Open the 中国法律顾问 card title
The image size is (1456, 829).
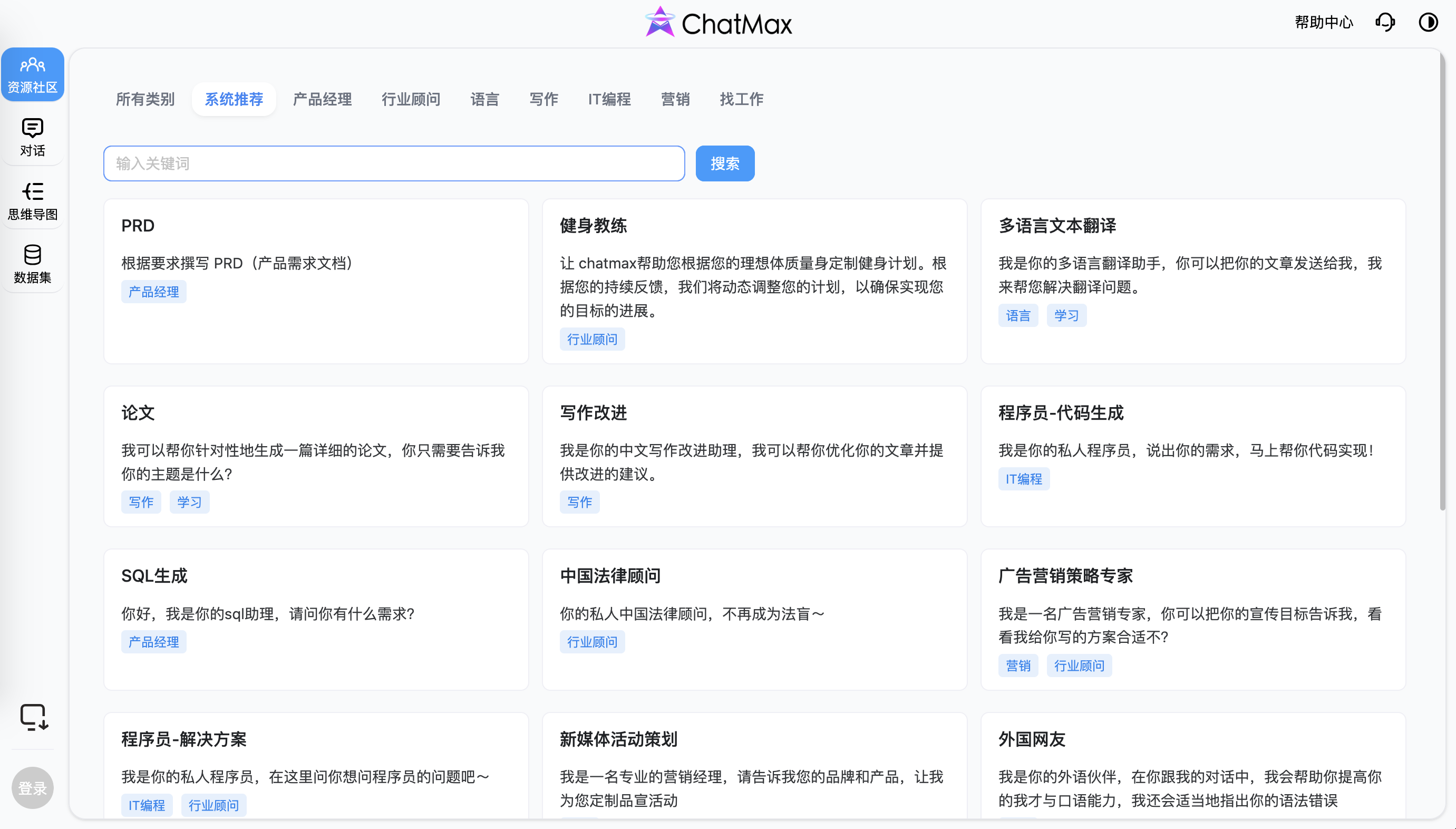610,576
